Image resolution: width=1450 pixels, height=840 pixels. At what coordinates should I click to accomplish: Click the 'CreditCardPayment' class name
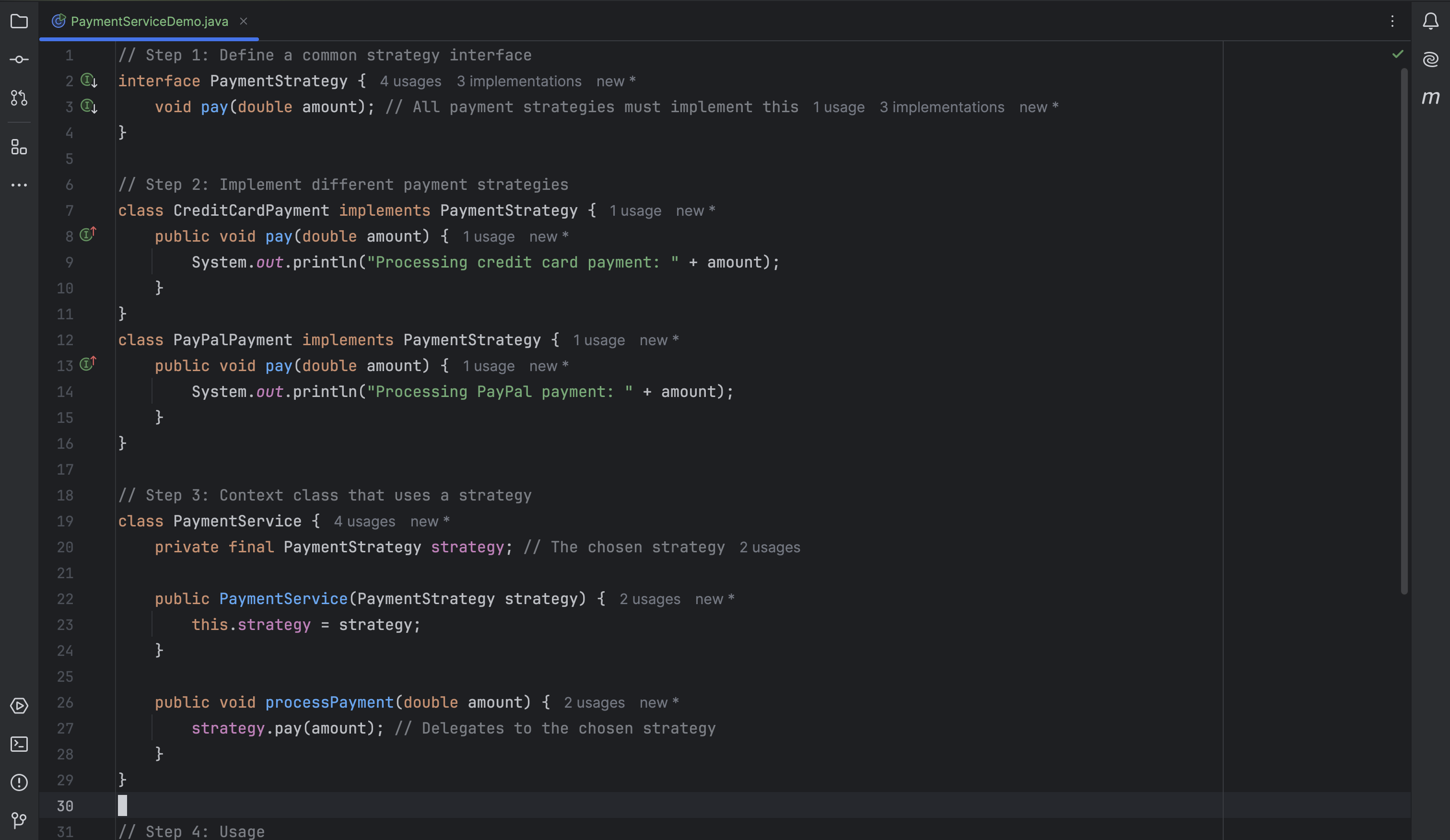[x=251, y=210]
